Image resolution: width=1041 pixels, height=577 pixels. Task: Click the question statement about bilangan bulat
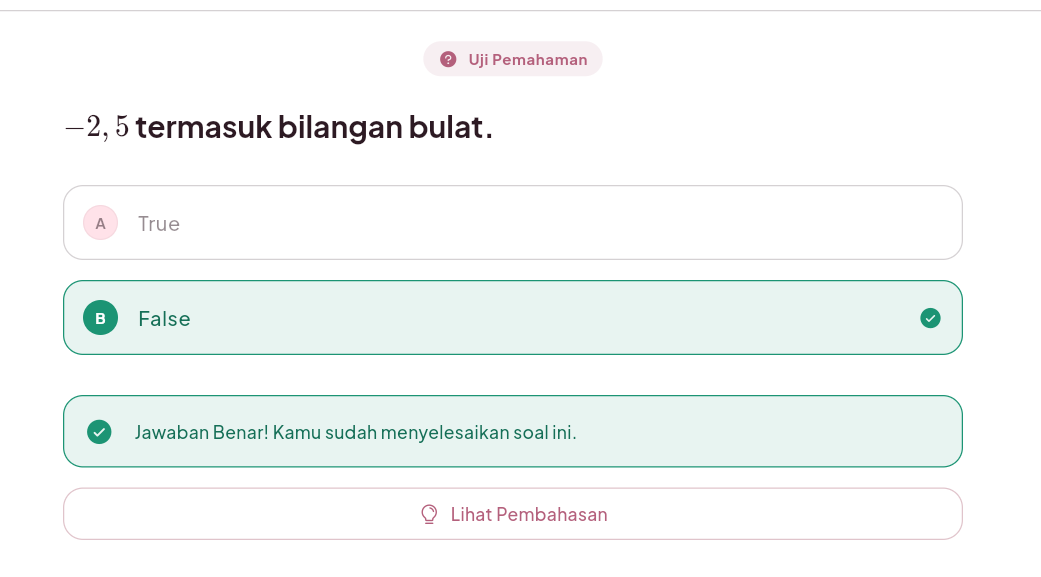[278, 127]
